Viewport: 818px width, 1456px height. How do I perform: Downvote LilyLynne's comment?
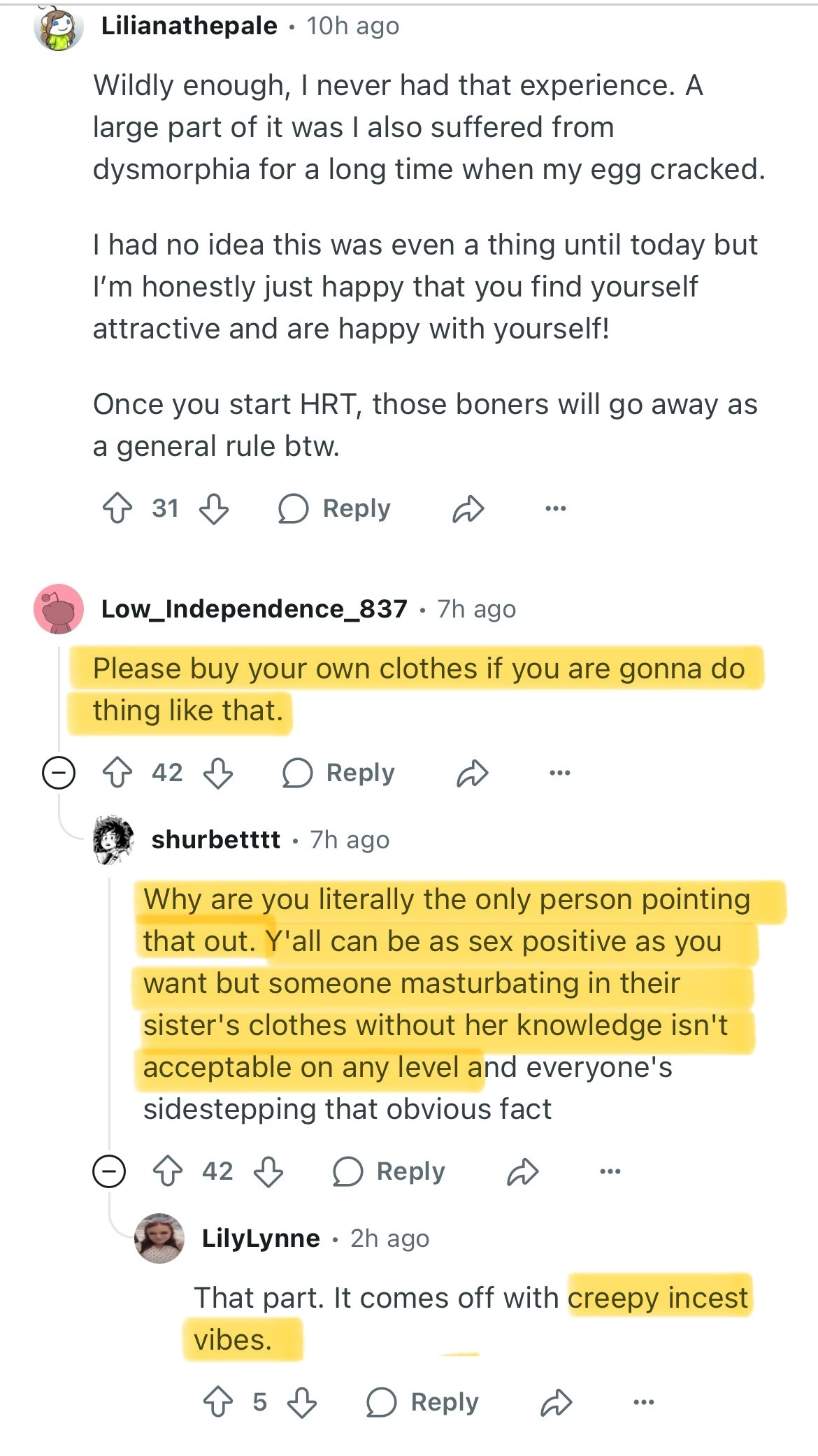click(x=302, y=1402)
